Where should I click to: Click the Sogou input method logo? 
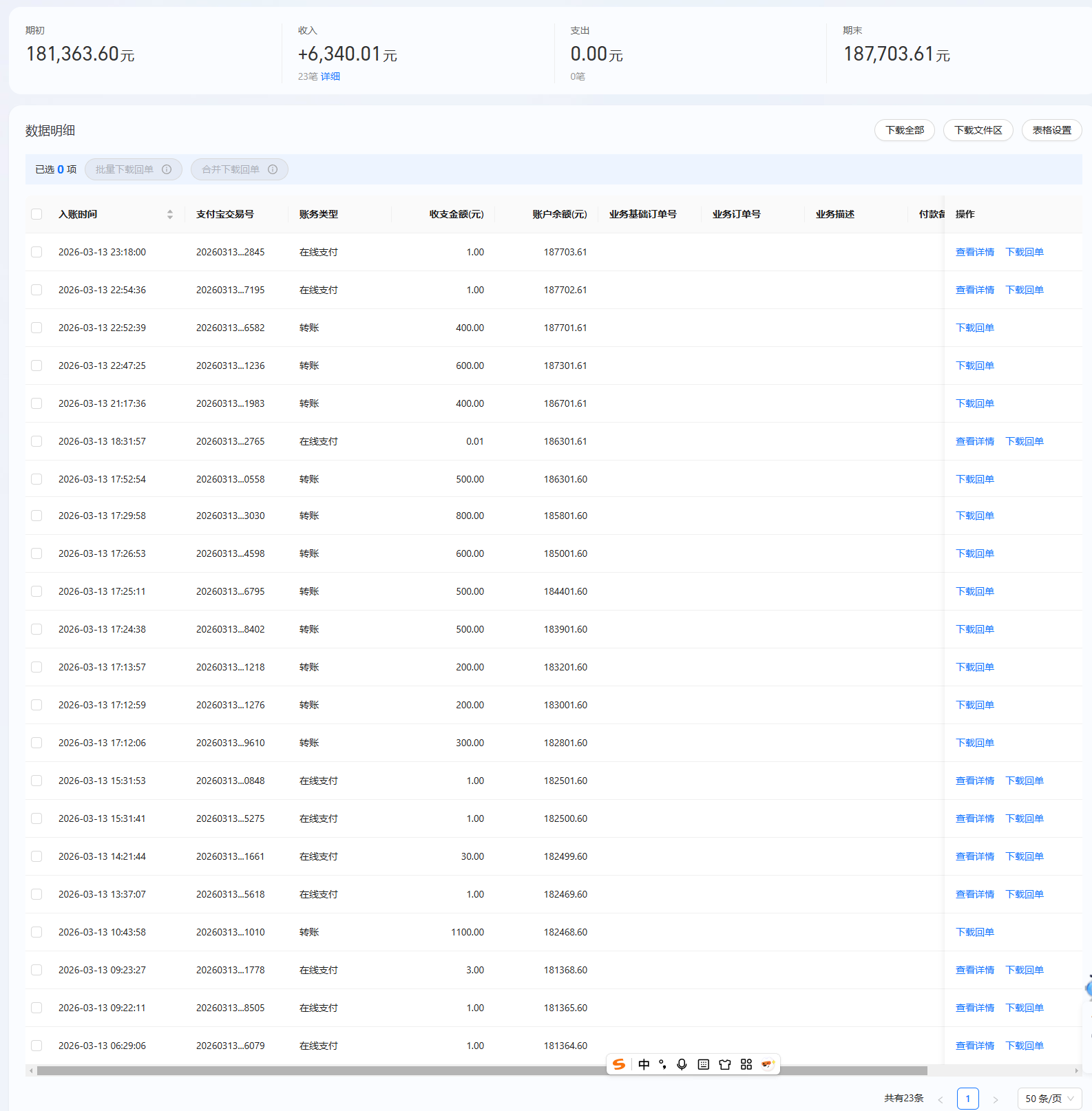coord(619,1064)
